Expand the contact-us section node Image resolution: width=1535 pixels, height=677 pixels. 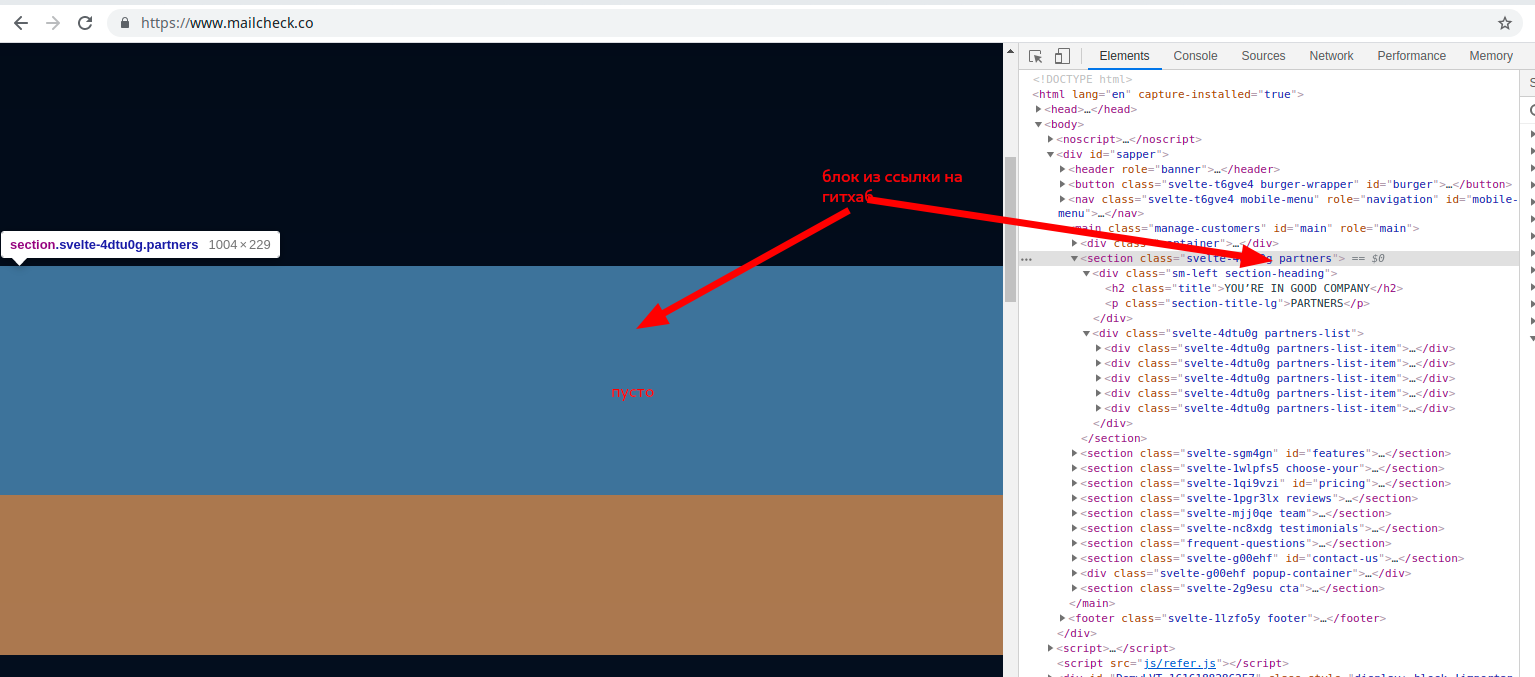pos(1075,558)
